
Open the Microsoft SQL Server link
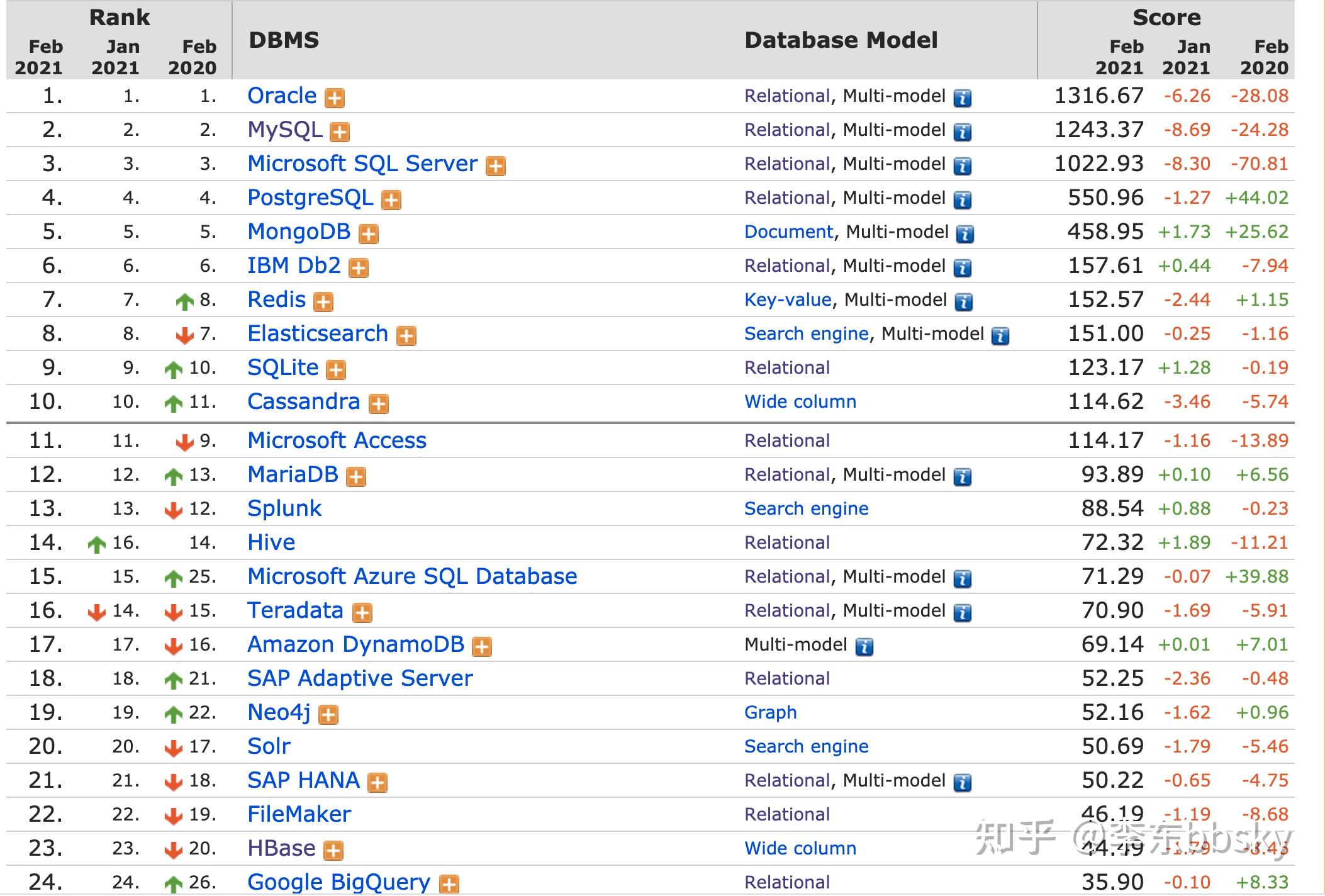[x=363, y=164]
